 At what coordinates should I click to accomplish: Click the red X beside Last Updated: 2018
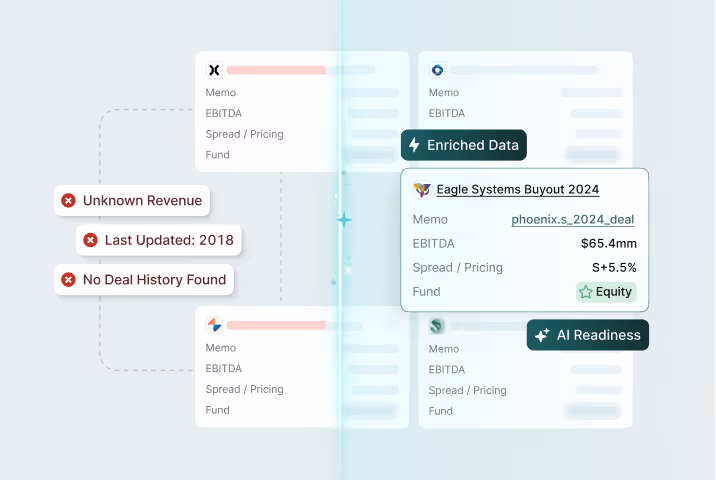[x=90, y=240]
